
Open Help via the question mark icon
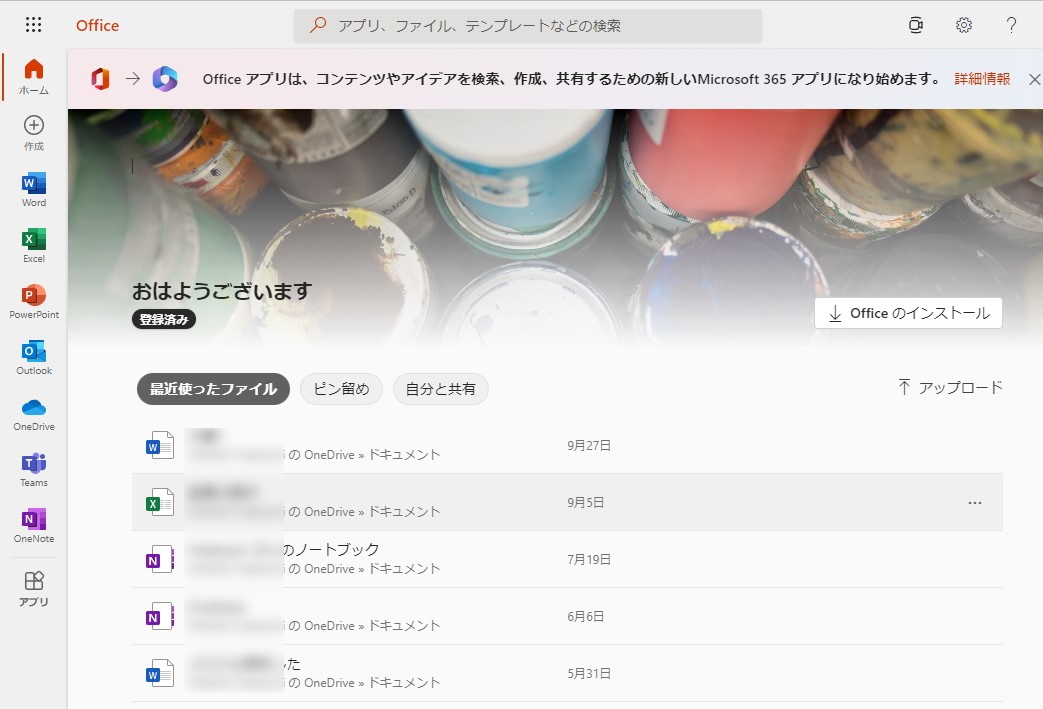click(1011, 24)
